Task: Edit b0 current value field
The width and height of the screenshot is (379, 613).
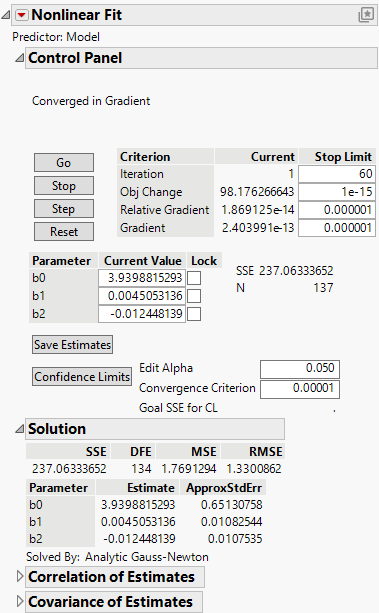Action: 142,278
